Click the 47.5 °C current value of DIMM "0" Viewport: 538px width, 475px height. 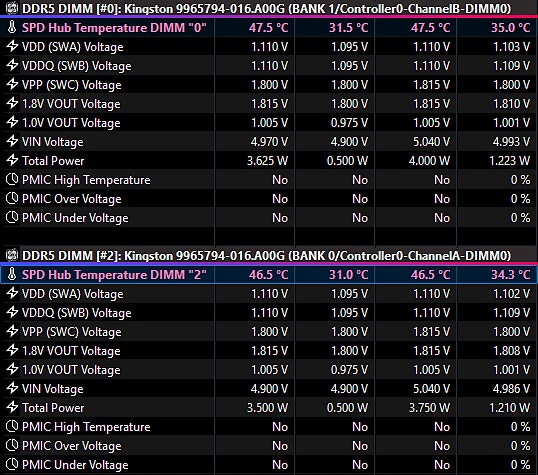pyautogui.click(x=269, y=27)
